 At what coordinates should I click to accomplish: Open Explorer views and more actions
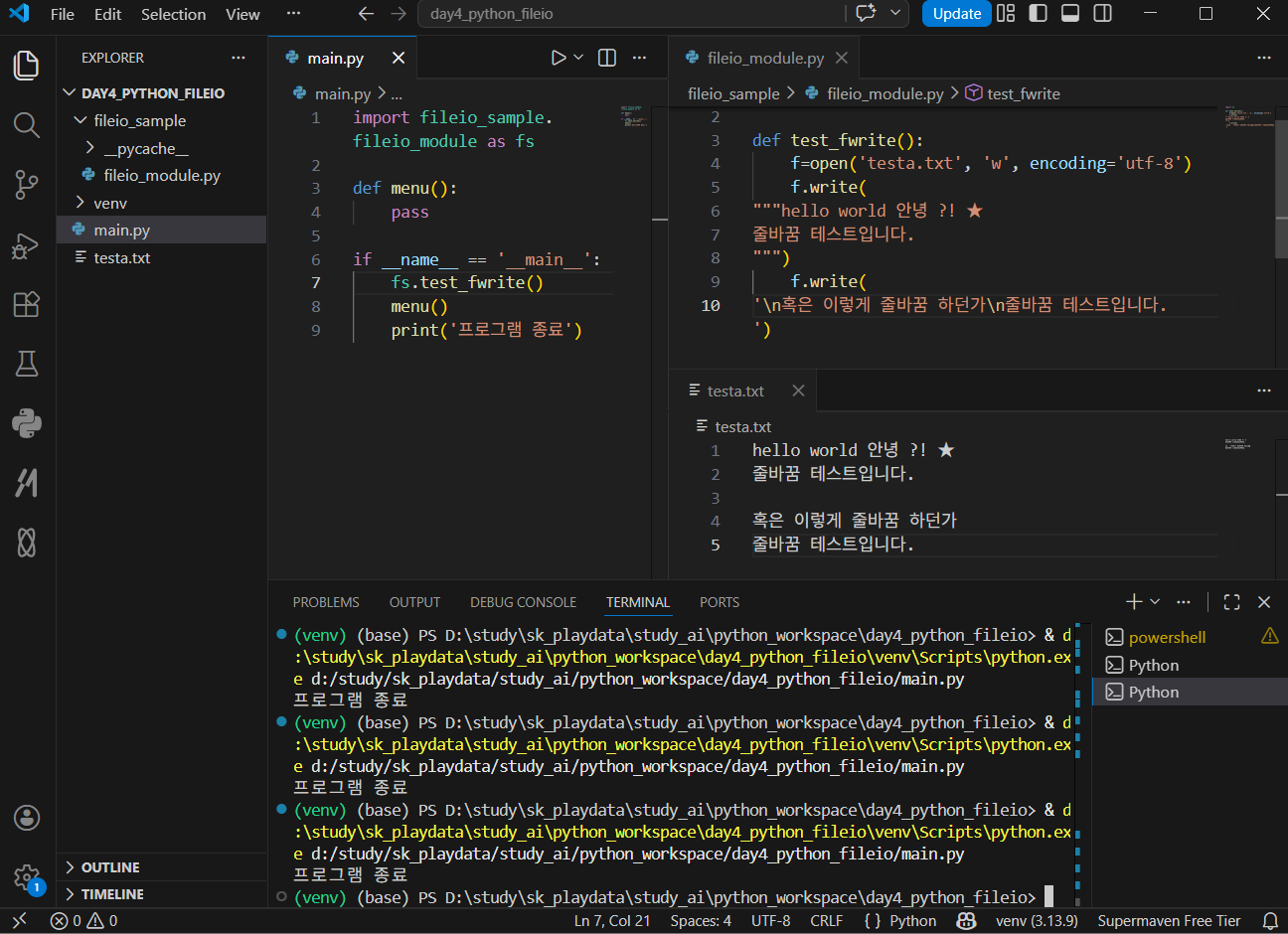(239, 58)
